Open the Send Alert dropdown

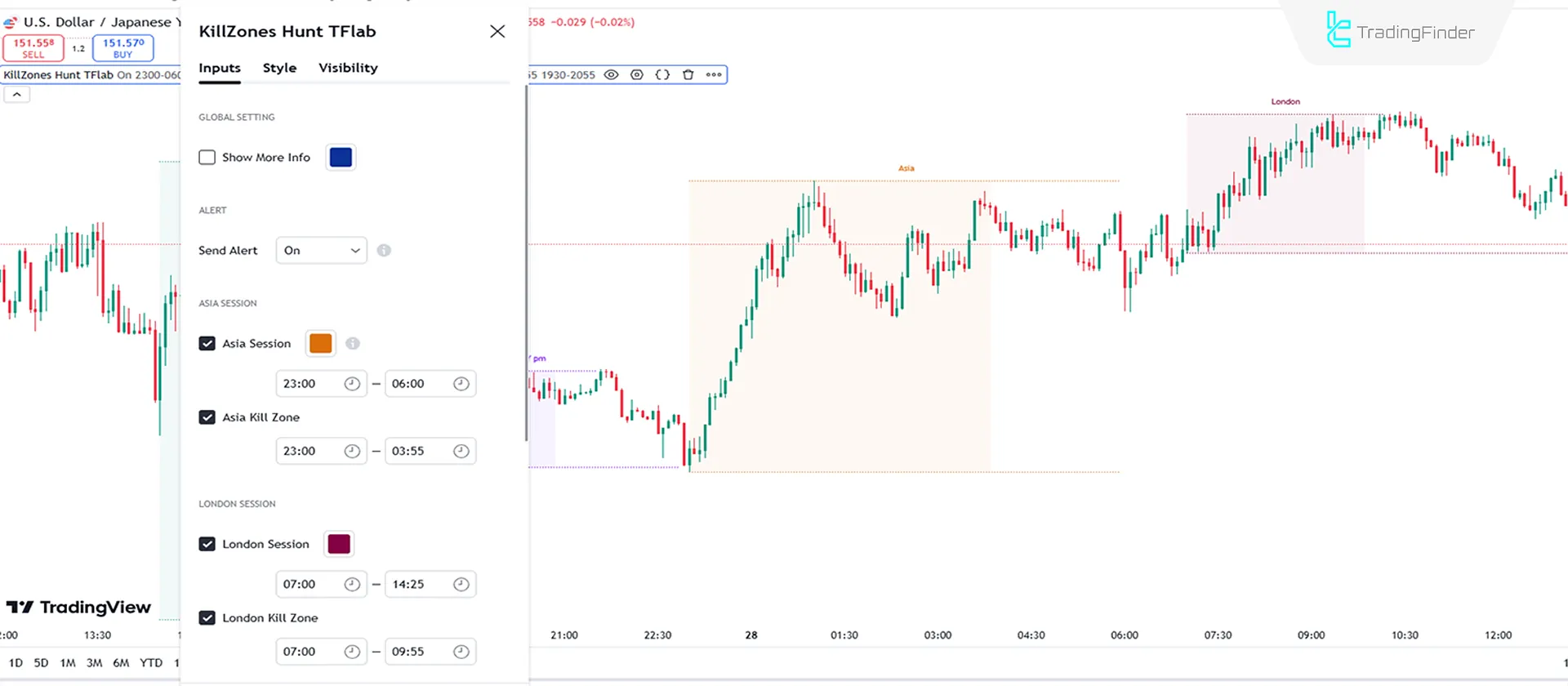tap(322, 251)
